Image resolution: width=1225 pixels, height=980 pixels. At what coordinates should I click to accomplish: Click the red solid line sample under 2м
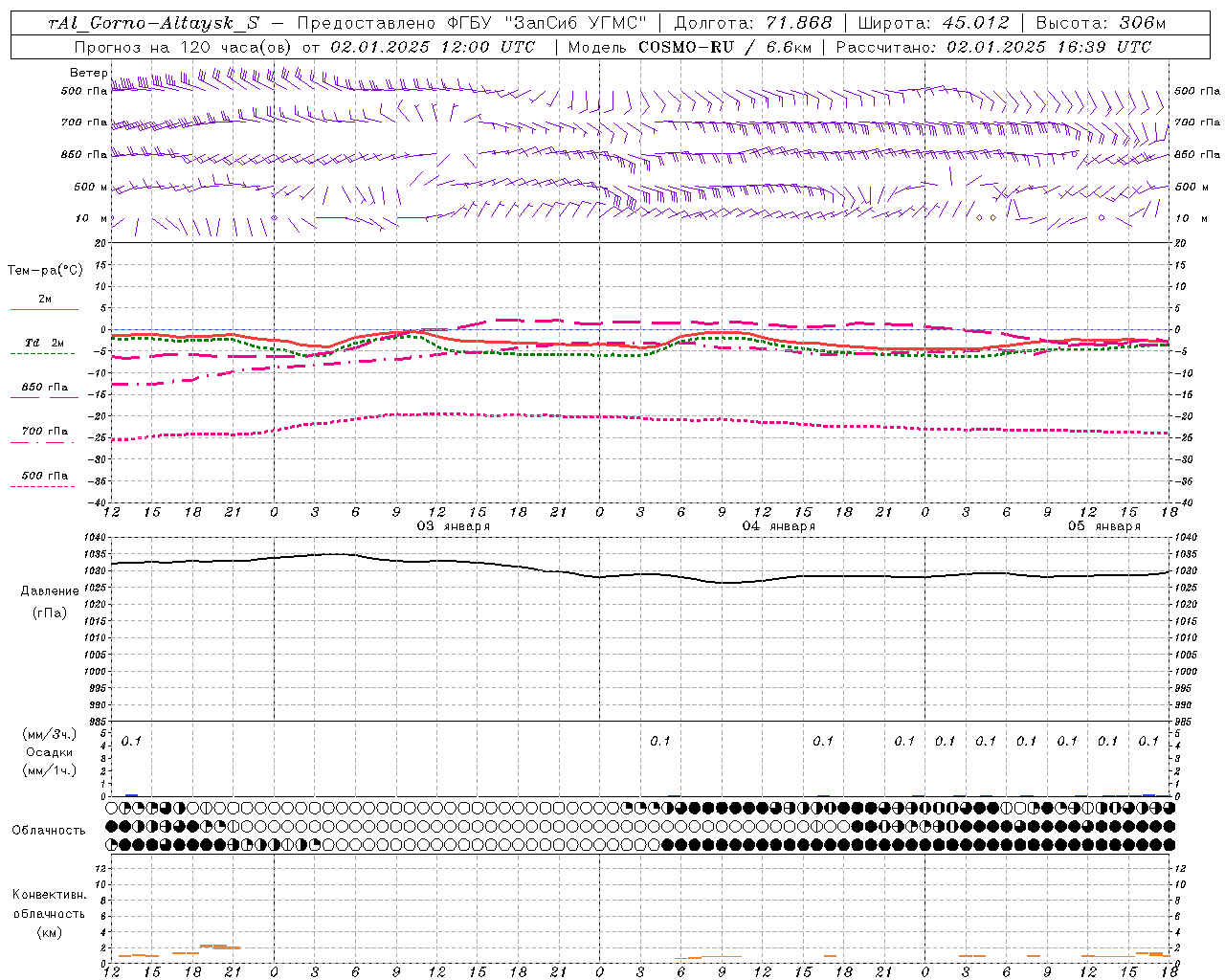(x=44, y=310)
